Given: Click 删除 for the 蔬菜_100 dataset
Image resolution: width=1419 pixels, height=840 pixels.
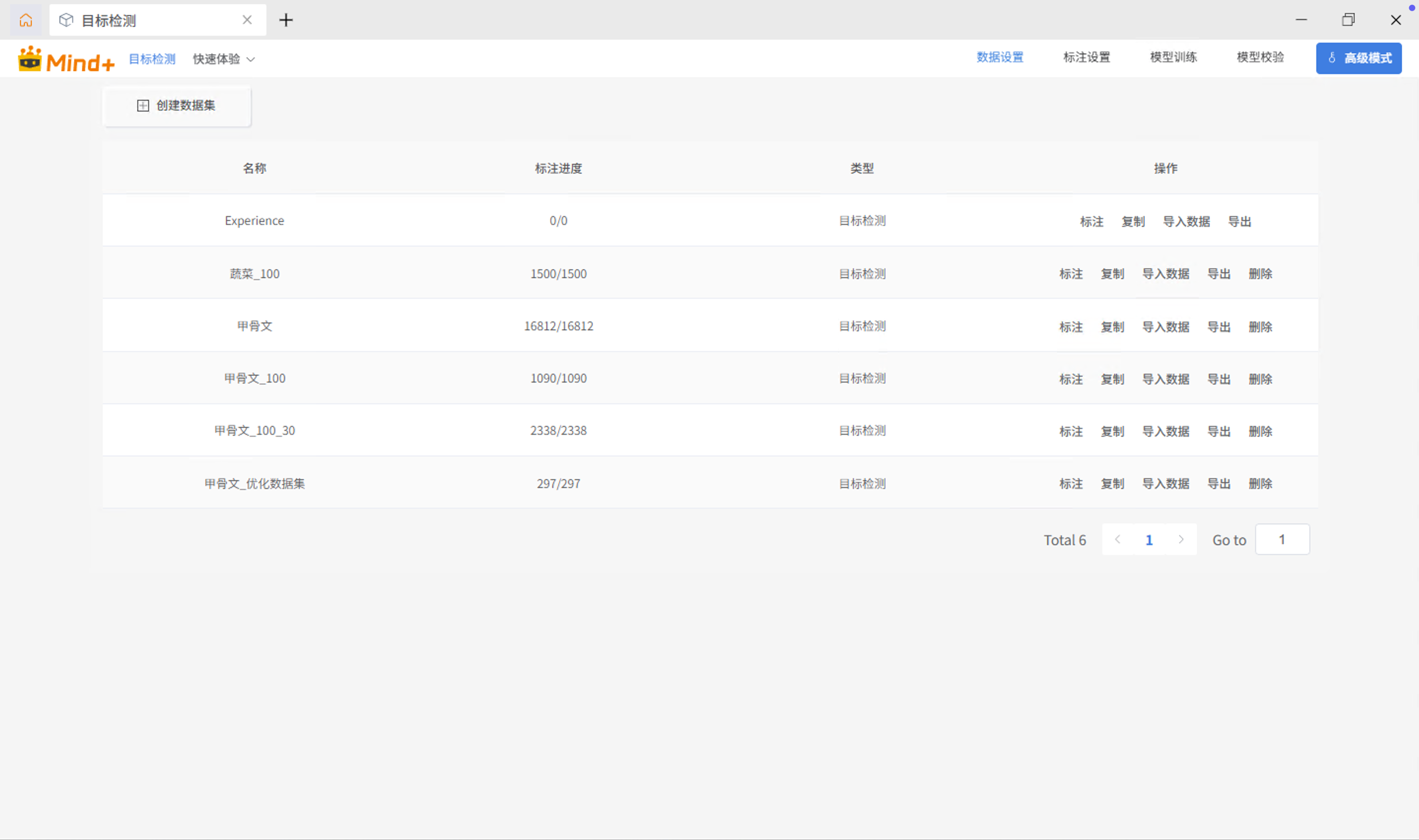Looking at the screenshot, I should [1260, 274].
